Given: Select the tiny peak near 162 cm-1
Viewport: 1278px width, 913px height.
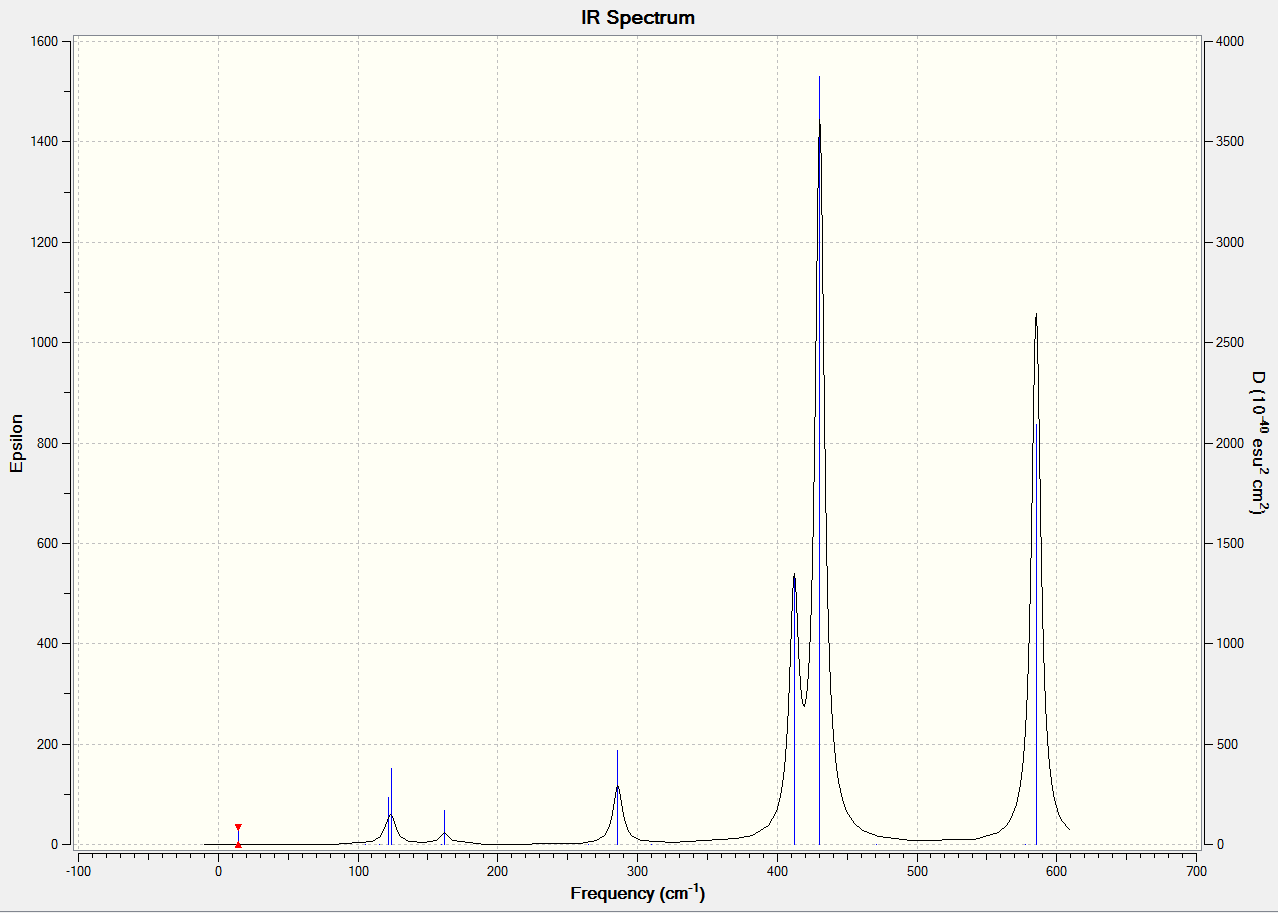Looking at the screenshot, I should (x=444, y=832).
